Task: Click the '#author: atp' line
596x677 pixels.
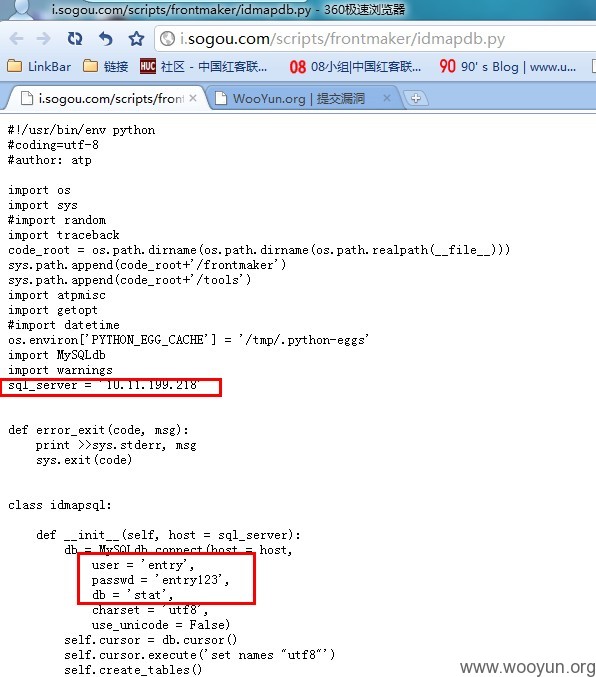Action: click(x=50, y=160)
